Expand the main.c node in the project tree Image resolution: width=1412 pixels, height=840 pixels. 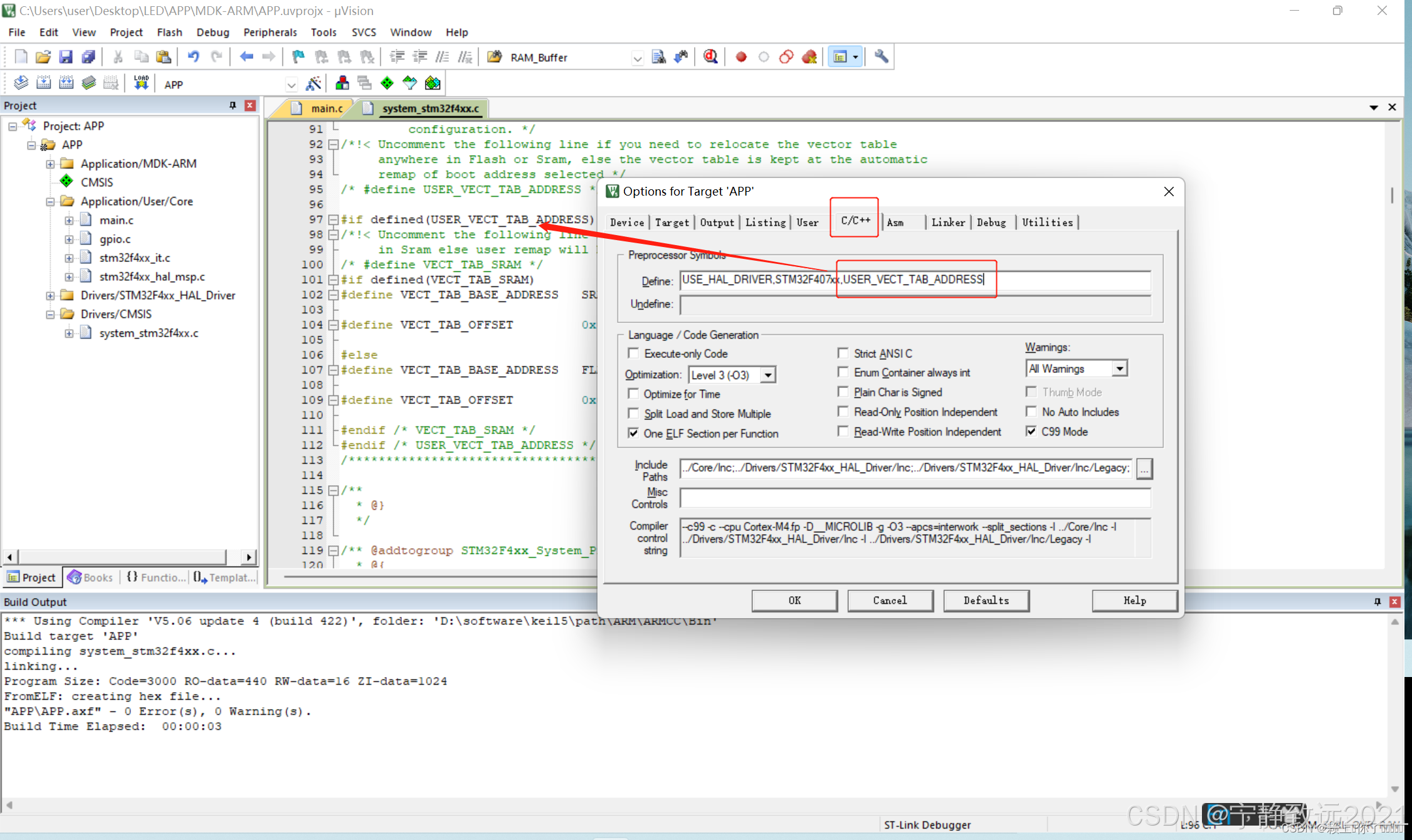(69, 220)
